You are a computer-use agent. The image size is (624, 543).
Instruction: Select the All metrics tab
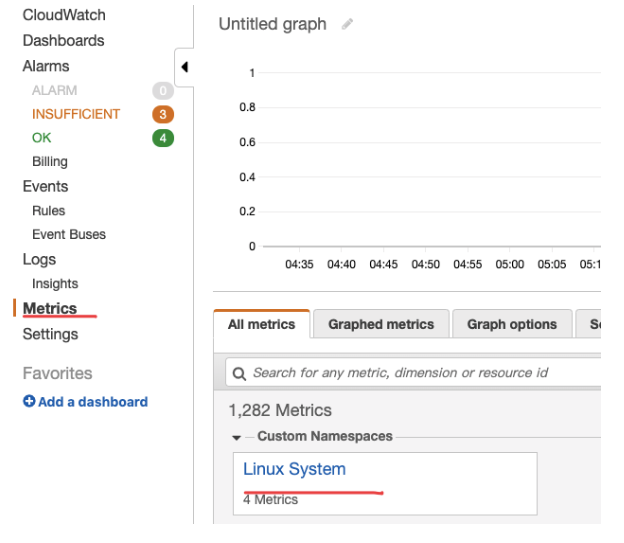click(x=261, y=324)
